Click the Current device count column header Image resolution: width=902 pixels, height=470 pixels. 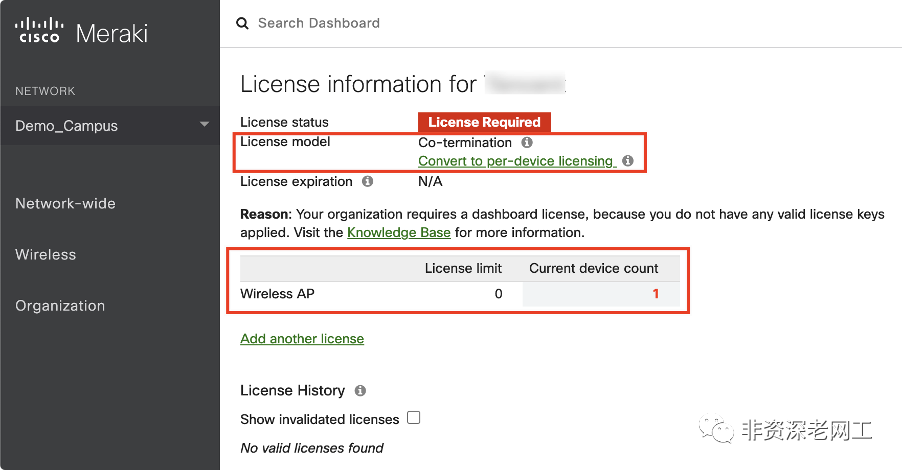593,268
